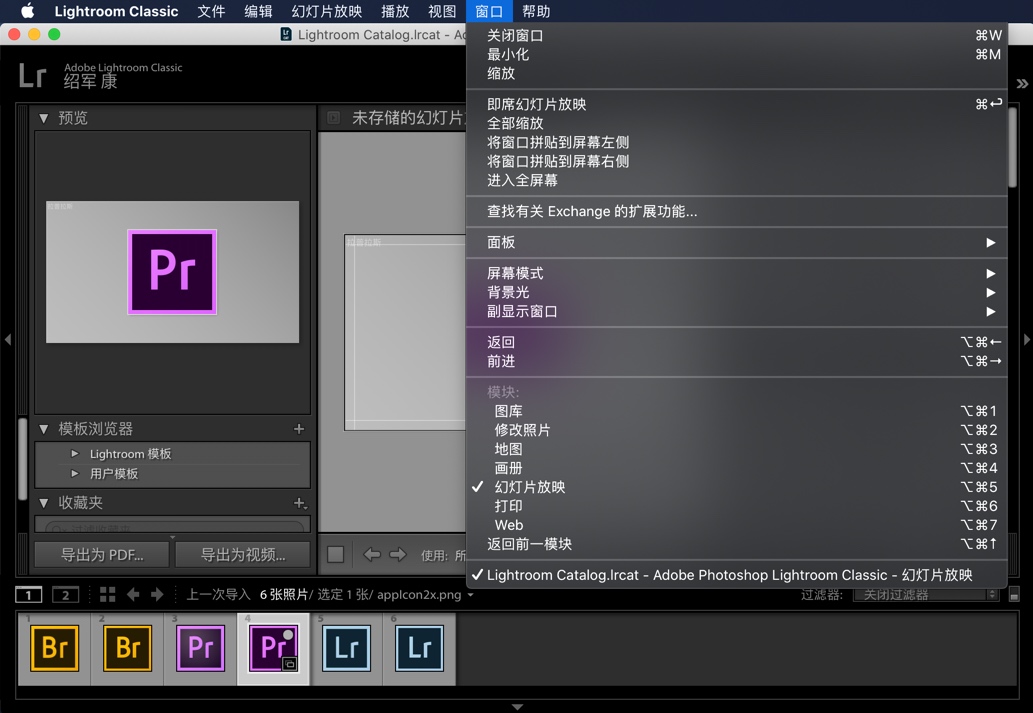The image size is (1033, 713).
Task: Open the applcon2x.png filename dropdown
Action: tap(446, 594)
